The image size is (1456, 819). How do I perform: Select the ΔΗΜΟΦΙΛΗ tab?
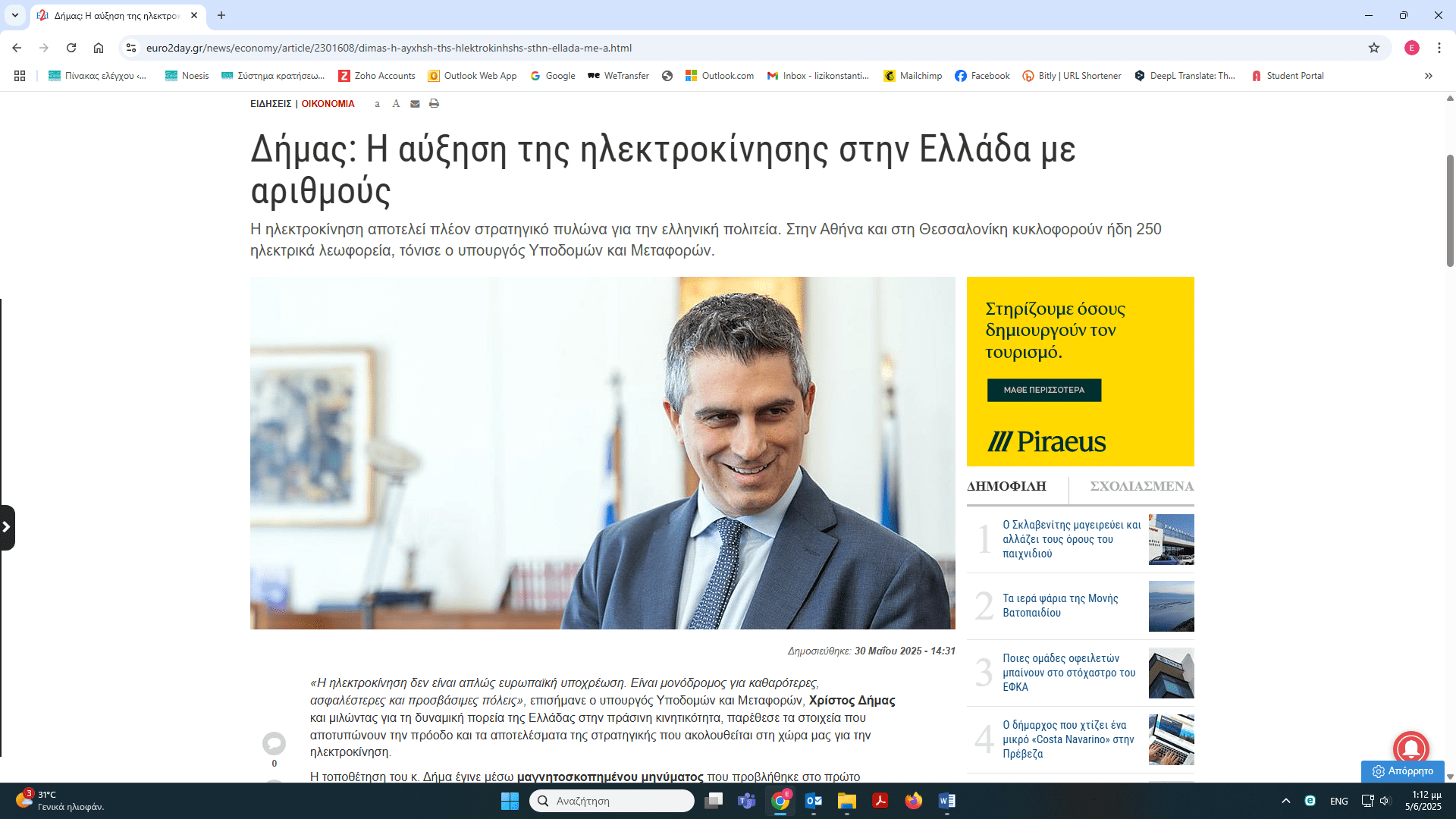pyautogui.click(x=1006, y=486)
